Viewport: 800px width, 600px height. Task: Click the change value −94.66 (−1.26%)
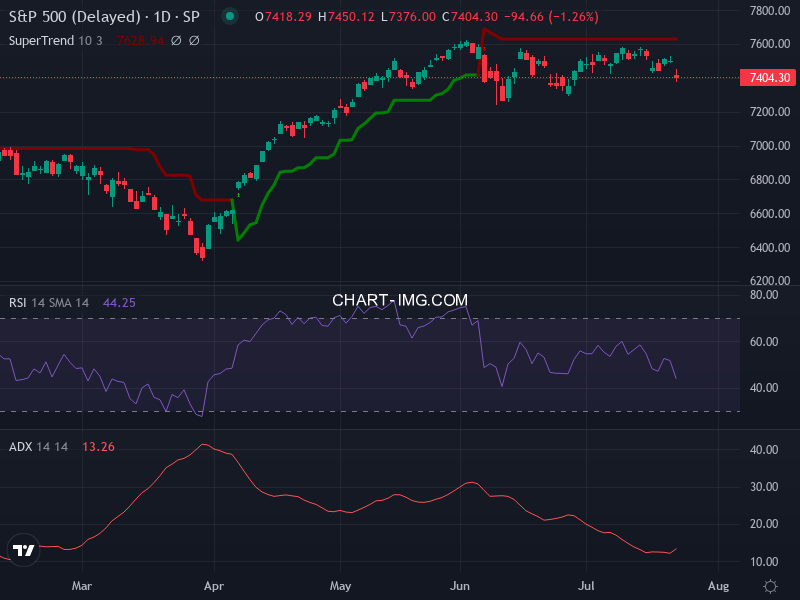[x=551, y=17]
